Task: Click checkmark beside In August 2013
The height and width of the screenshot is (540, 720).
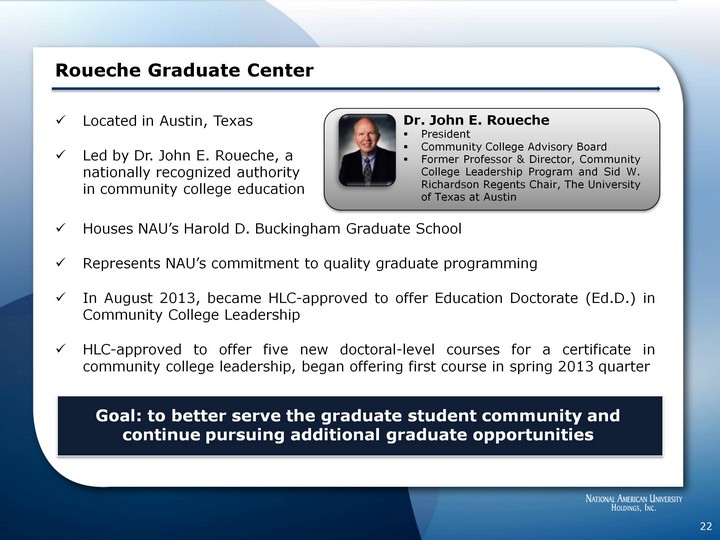Action: pos(60,298)
